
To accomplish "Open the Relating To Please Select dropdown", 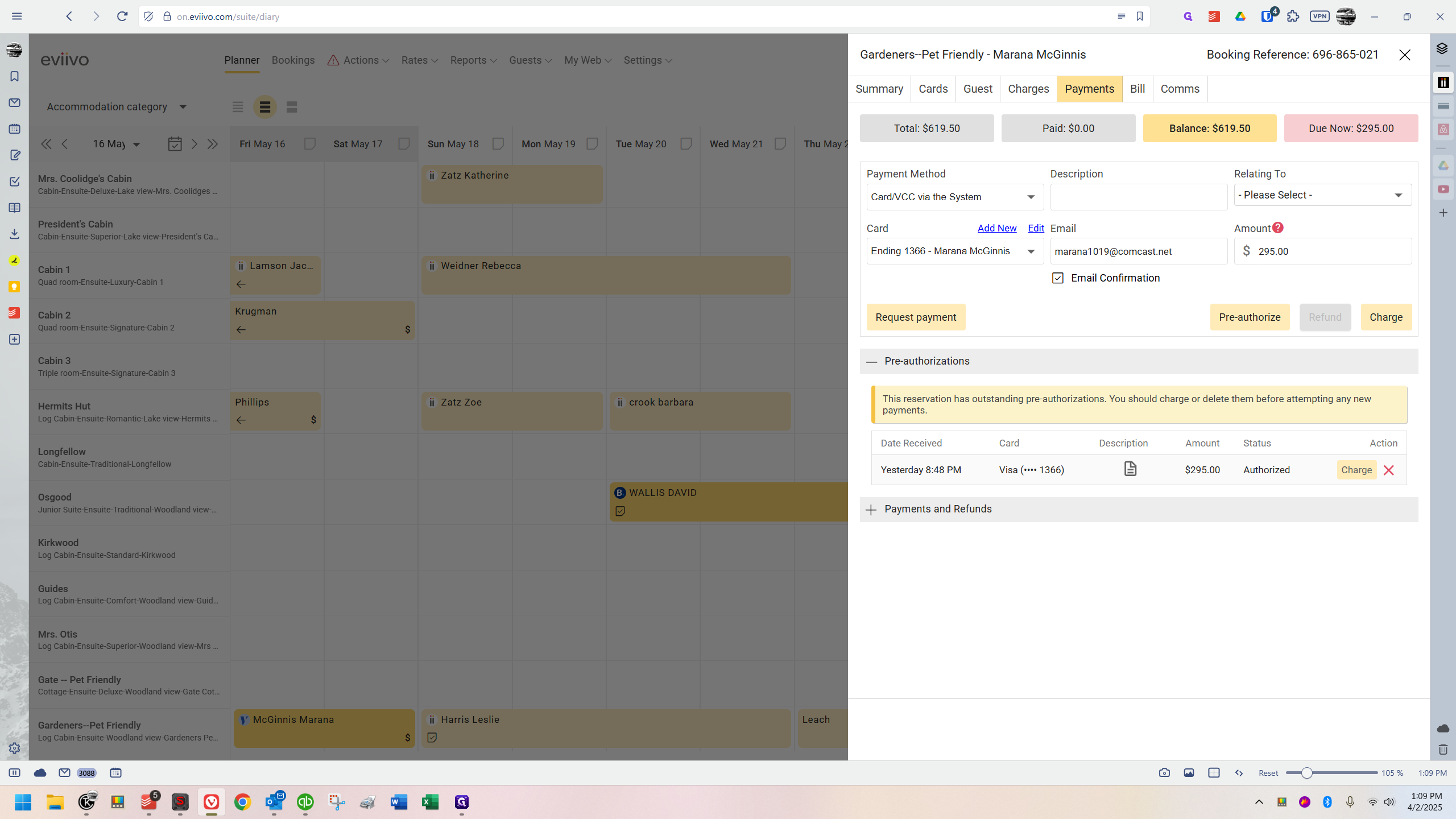I will [1322, 195].
